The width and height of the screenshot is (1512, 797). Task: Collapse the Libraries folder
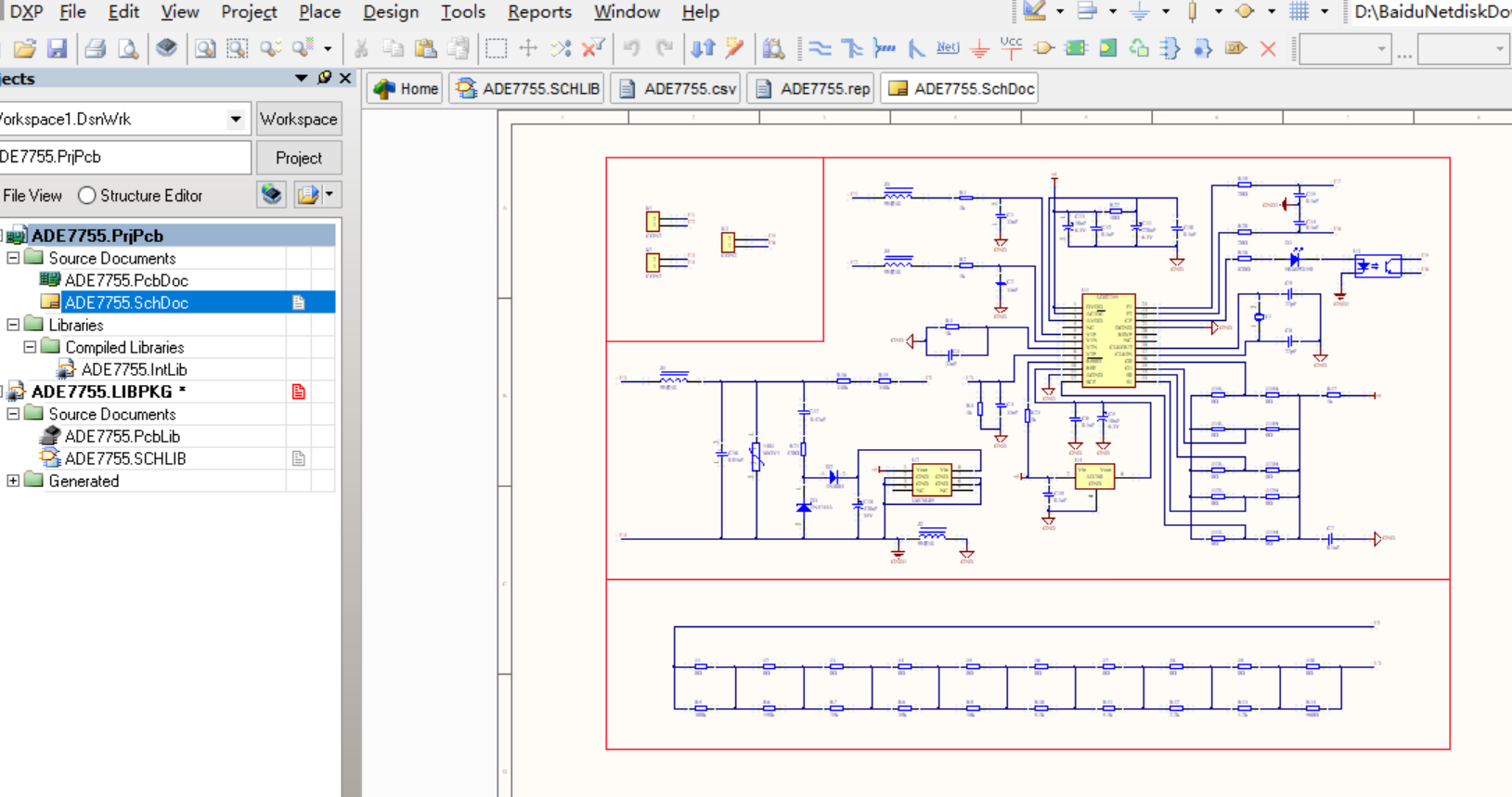(13, 325)
